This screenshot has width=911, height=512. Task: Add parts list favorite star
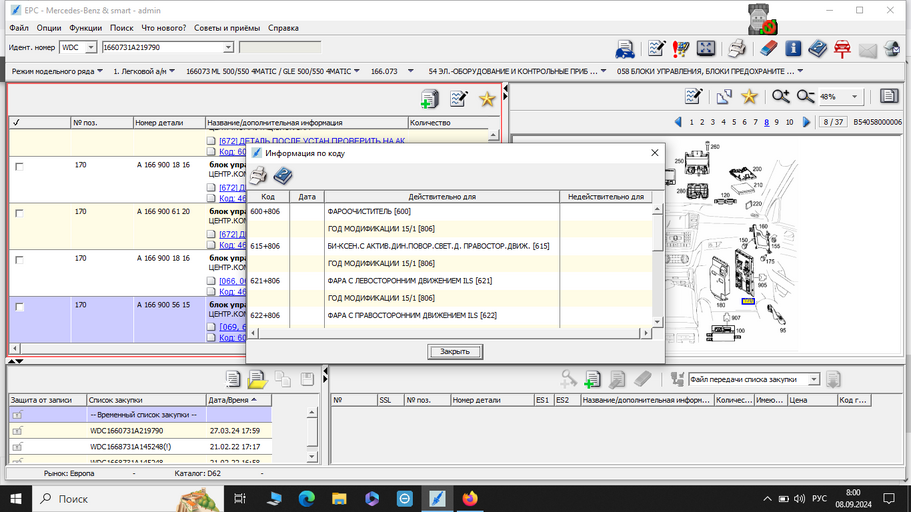click(x=487, y=99)
